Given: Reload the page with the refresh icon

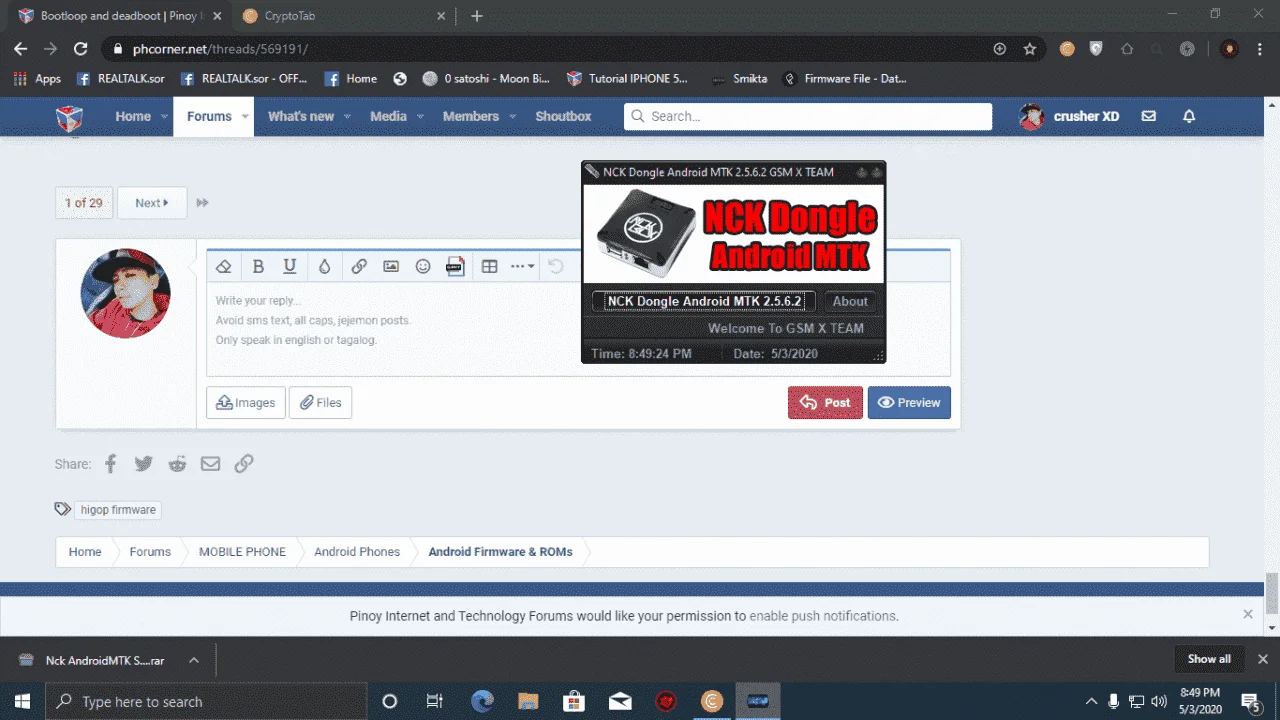Looking at the screenshot, I should coord(81,49).
